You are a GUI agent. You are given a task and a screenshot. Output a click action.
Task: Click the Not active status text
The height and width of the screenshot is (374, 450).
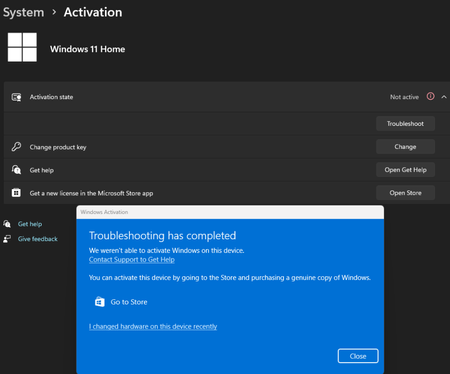pos(404,97)
